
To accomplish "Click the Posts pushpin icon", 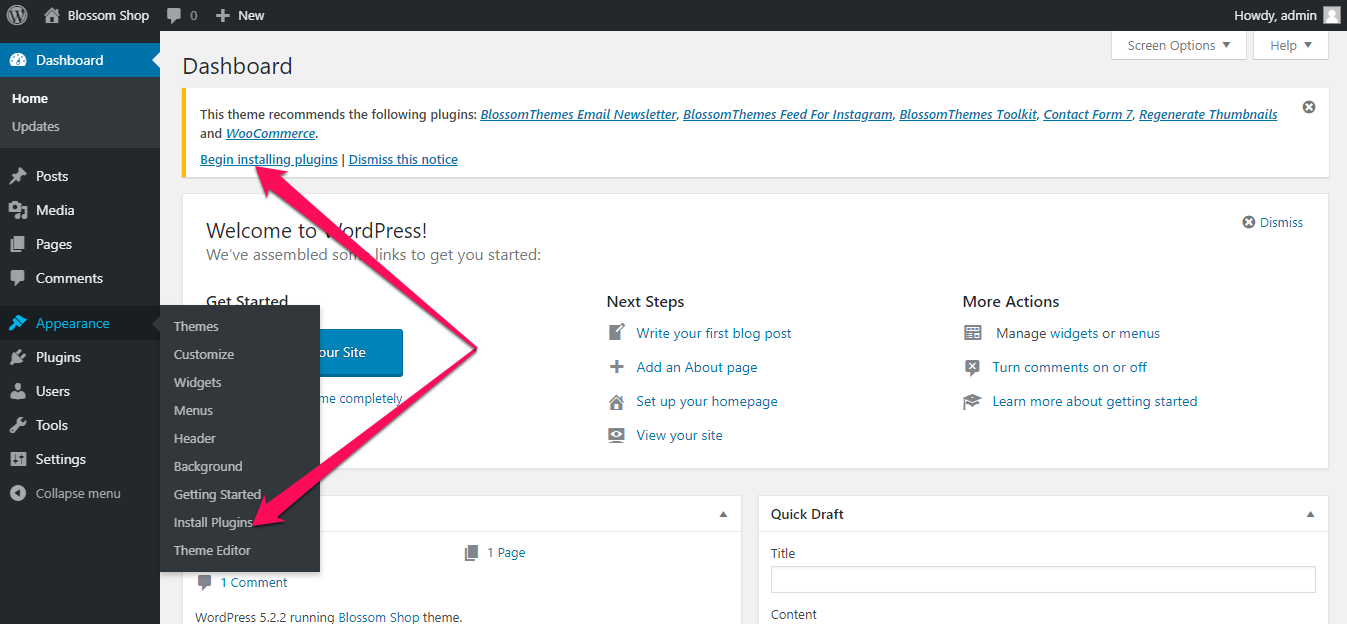I will (x=18, y=176).
